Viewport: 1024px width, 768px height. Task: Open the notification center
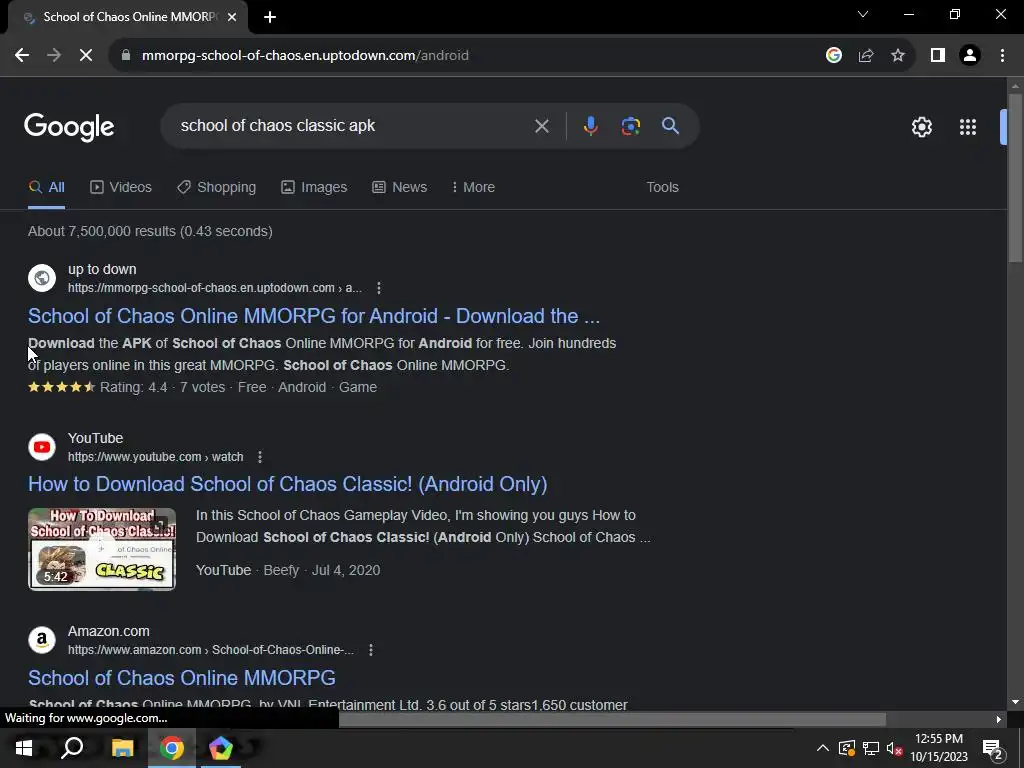tap(992, 749)
